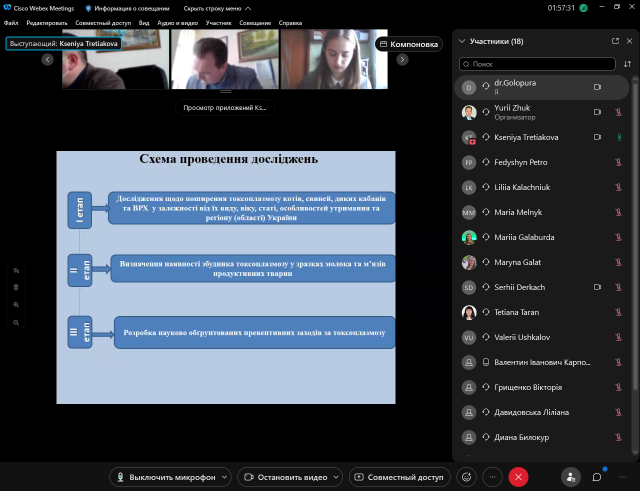Click Mariia Galaburda's avatar
This screenshot has height=491, width=640.
tap(469, 237)
